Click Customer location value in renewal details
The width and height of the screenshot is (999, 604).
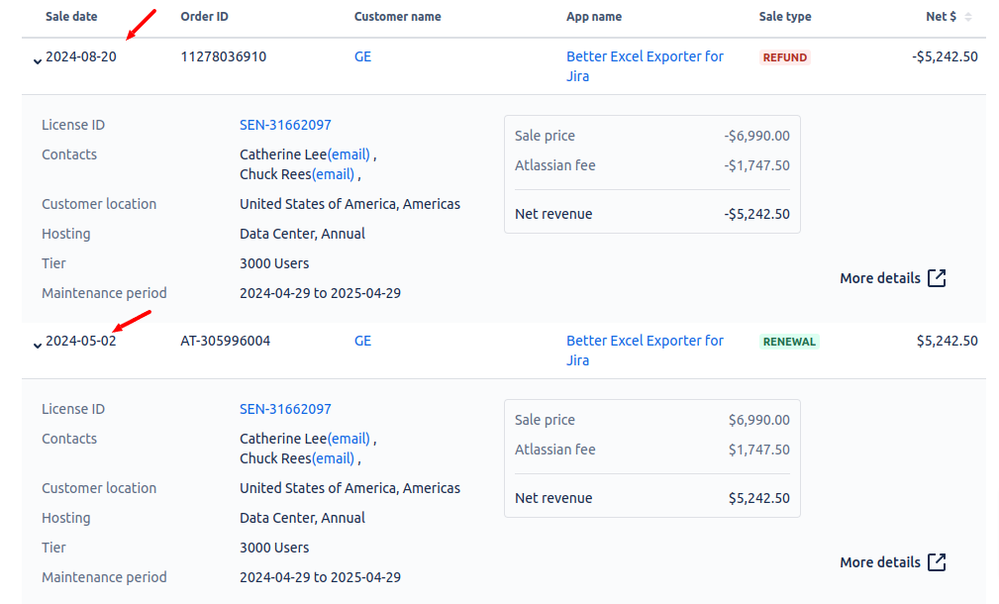point(350,488)
